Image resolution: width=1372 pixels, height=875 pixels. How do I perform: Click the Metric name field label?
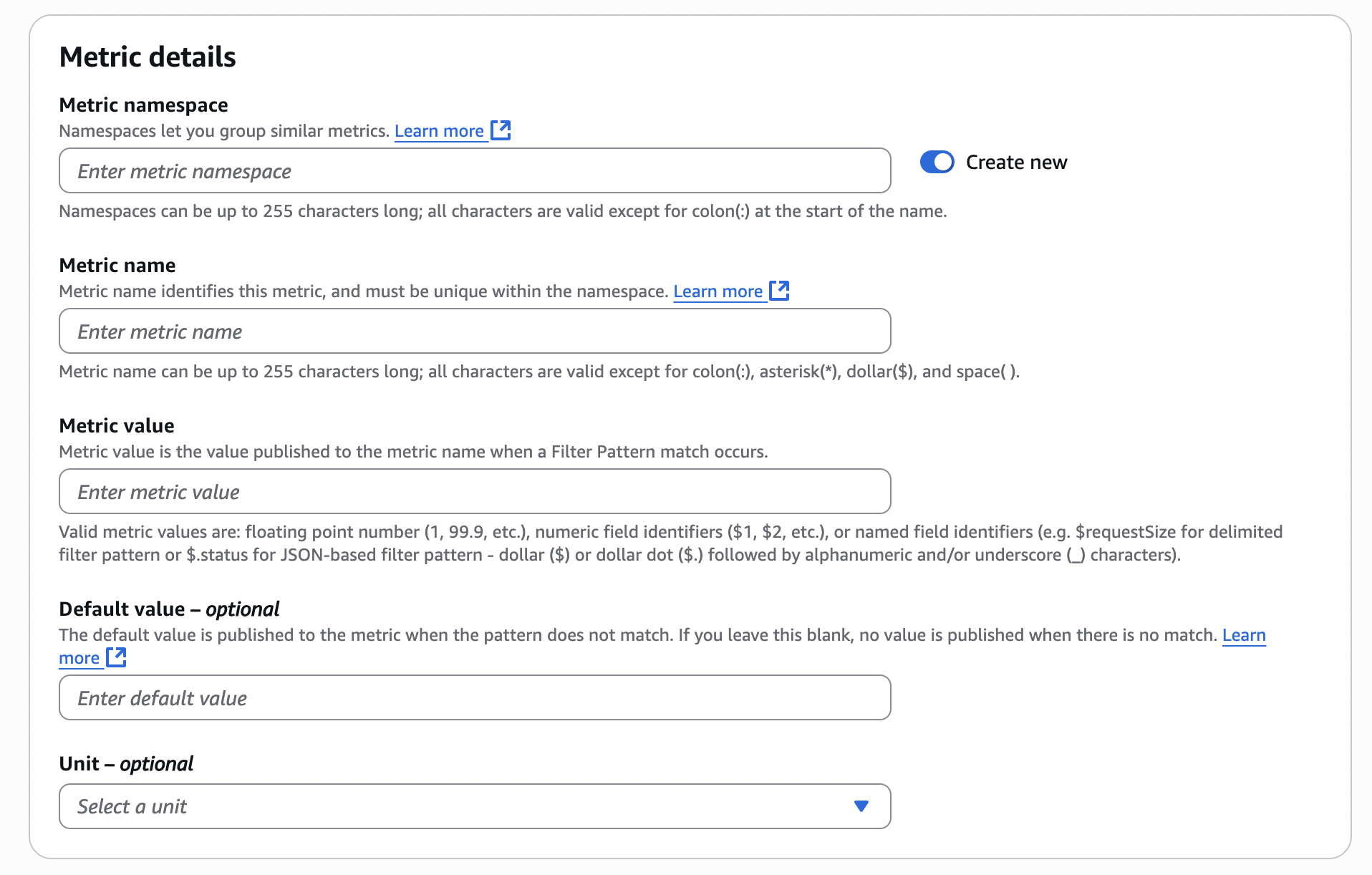(x=117, y=266)
